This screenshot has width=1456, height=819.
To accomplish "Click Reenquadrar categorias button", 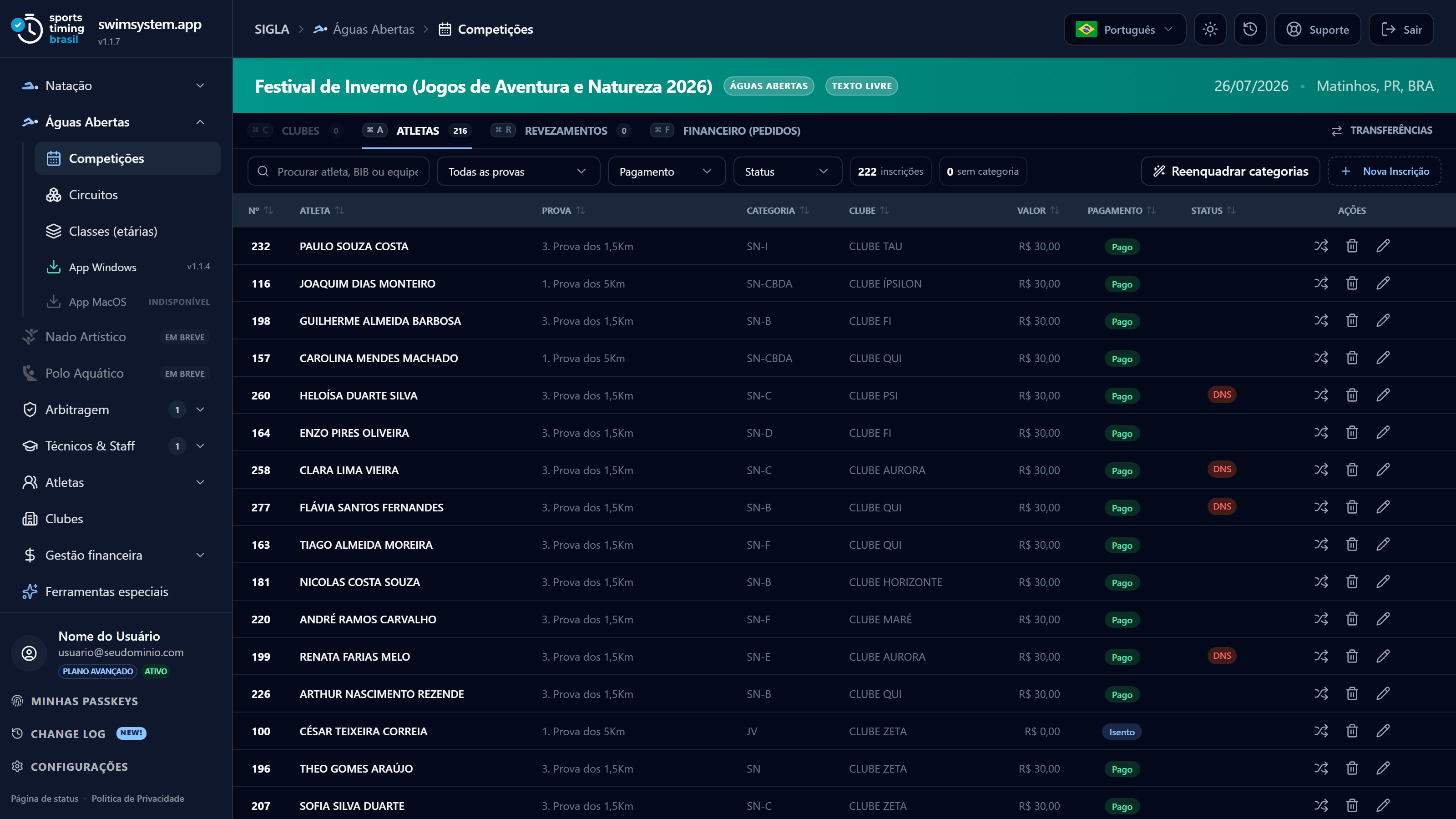I will (1230, 171).
